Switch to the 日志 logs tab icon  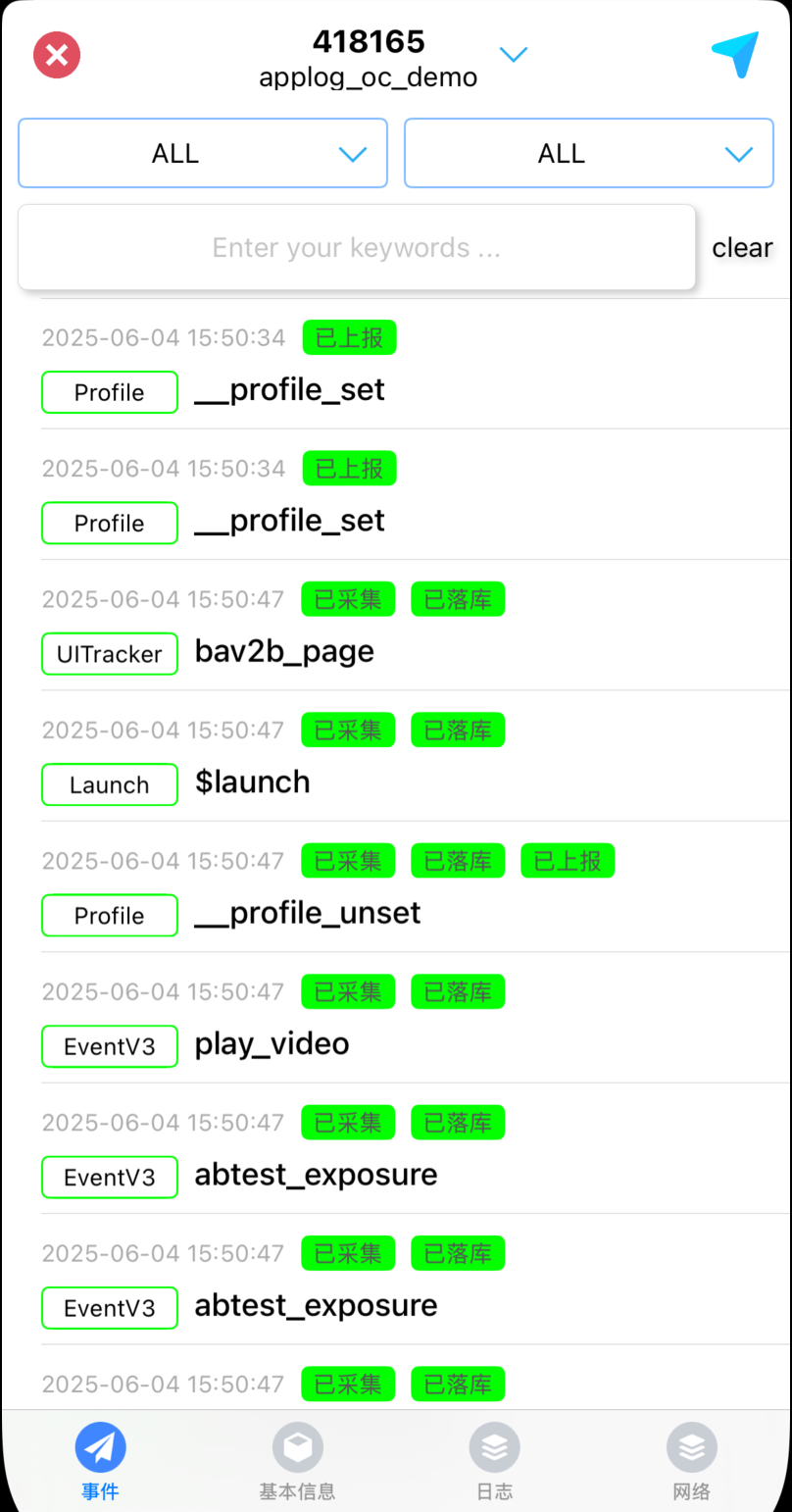click(x=494, y=1447)
